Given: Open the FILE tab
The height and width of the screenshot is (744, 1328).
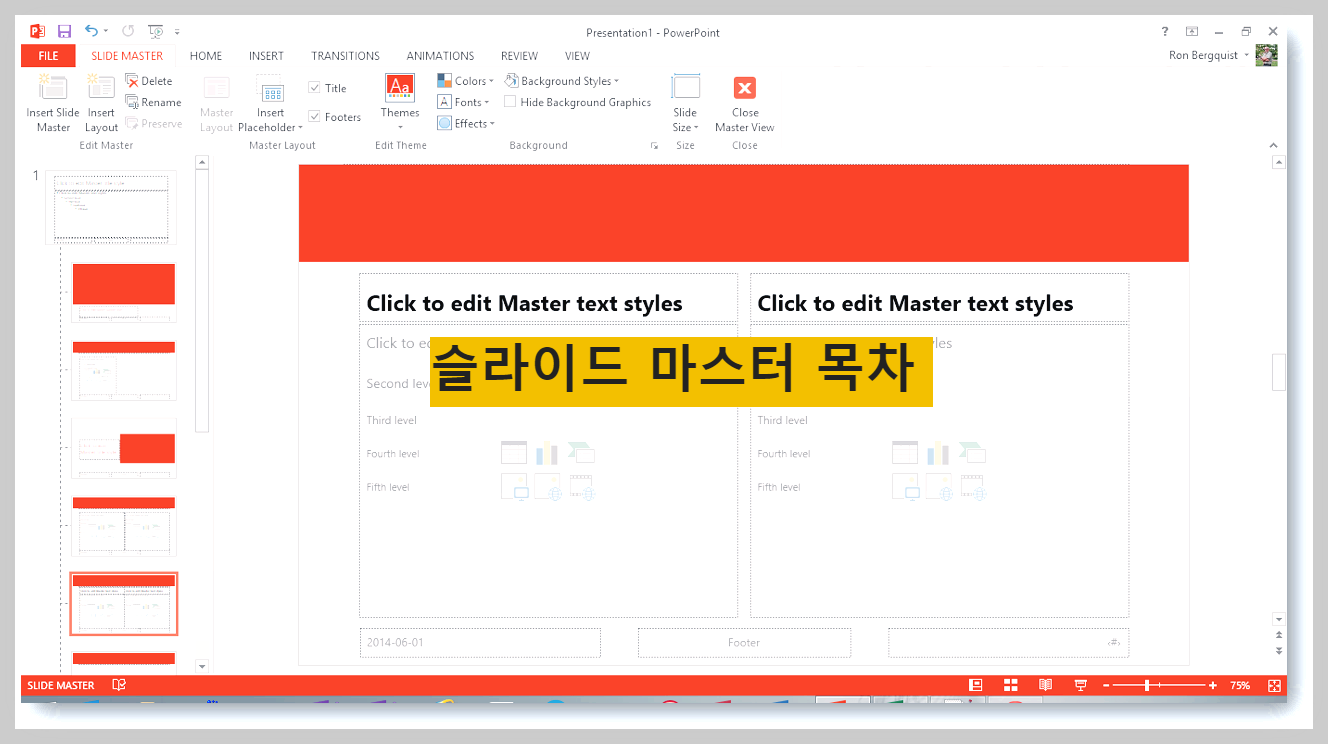Looking at the screenshot, I should coord(48,56).
